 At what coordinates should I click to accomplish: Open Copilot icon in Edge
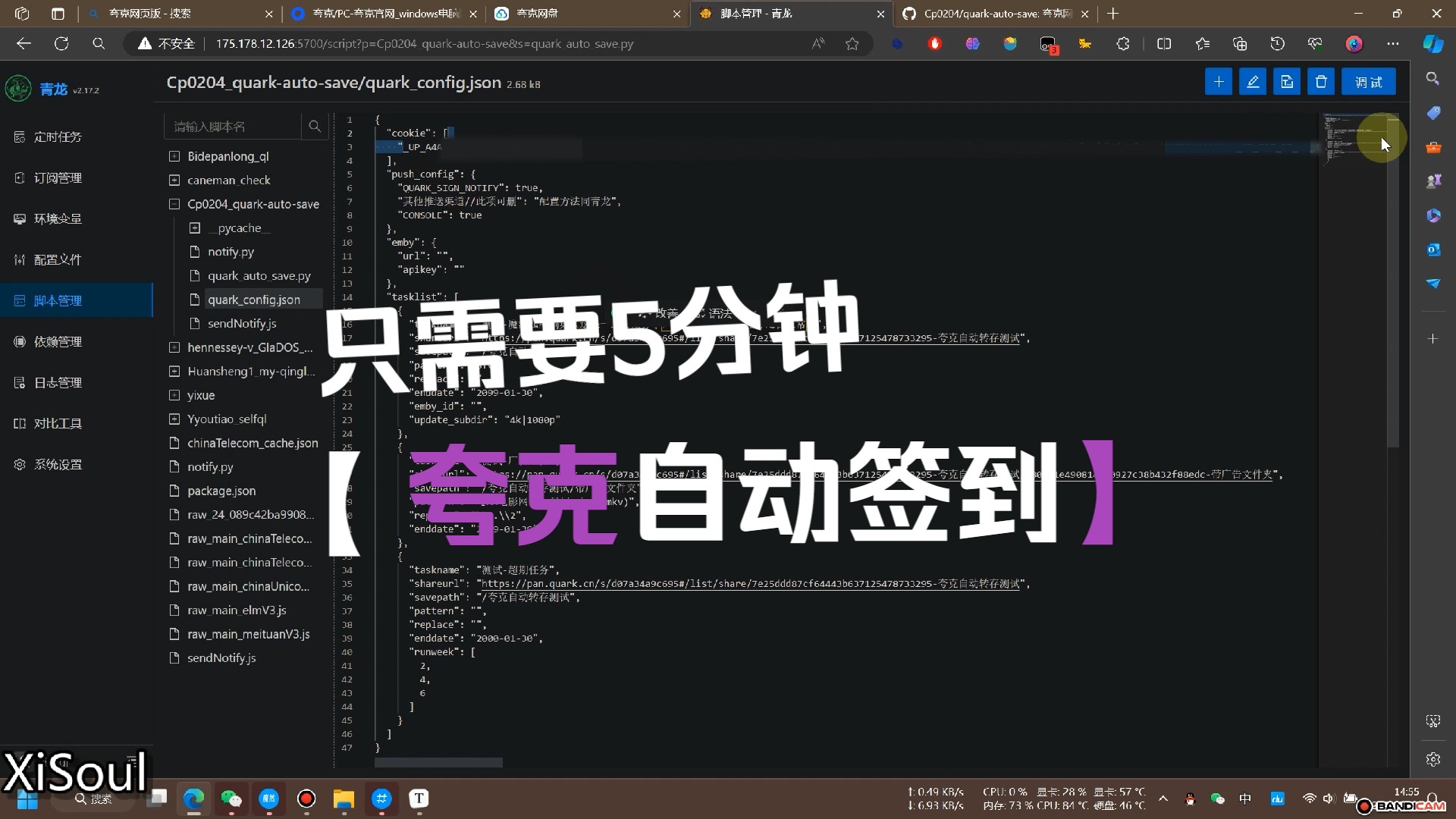1433,44
